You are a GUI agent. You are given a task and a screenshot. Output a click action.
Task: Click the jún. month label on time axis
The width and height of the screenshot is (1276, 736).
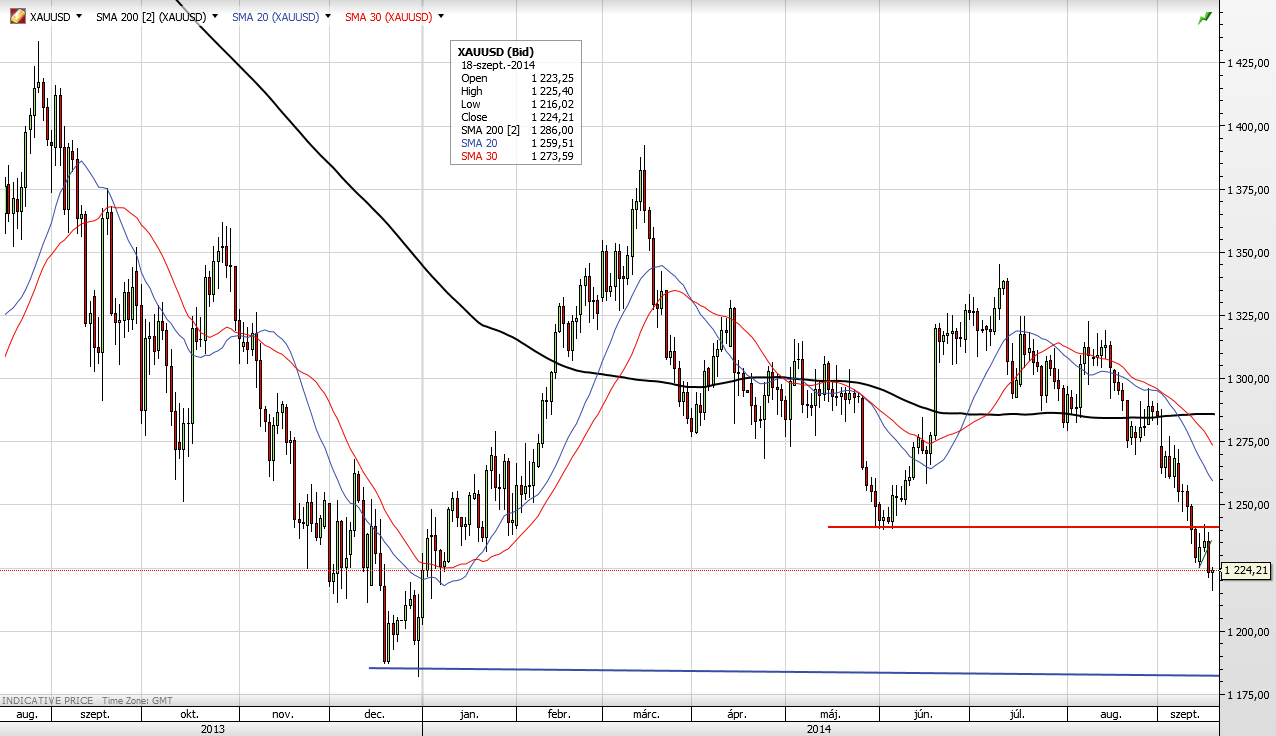point(923,715)
